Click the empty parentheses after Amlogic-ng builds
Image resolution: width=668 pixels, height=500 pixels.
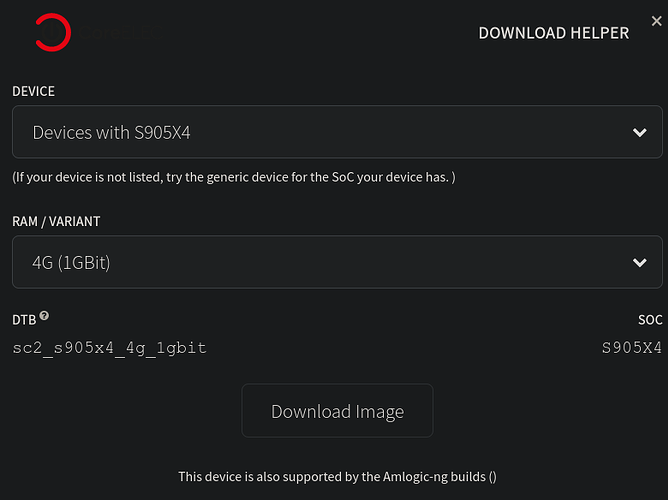click(x=492, y=477)
